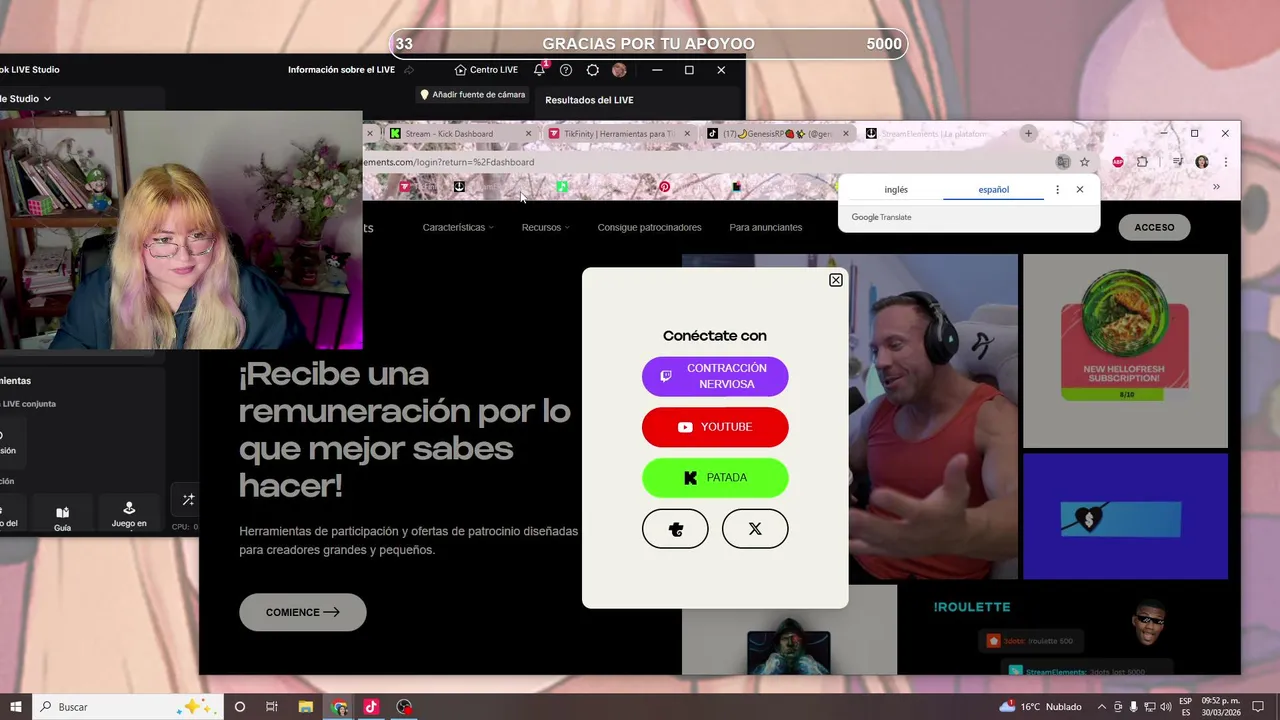Open help question mark in LIVE Studio
Viewport: 1280px width, 720px height.
[566, 70]
